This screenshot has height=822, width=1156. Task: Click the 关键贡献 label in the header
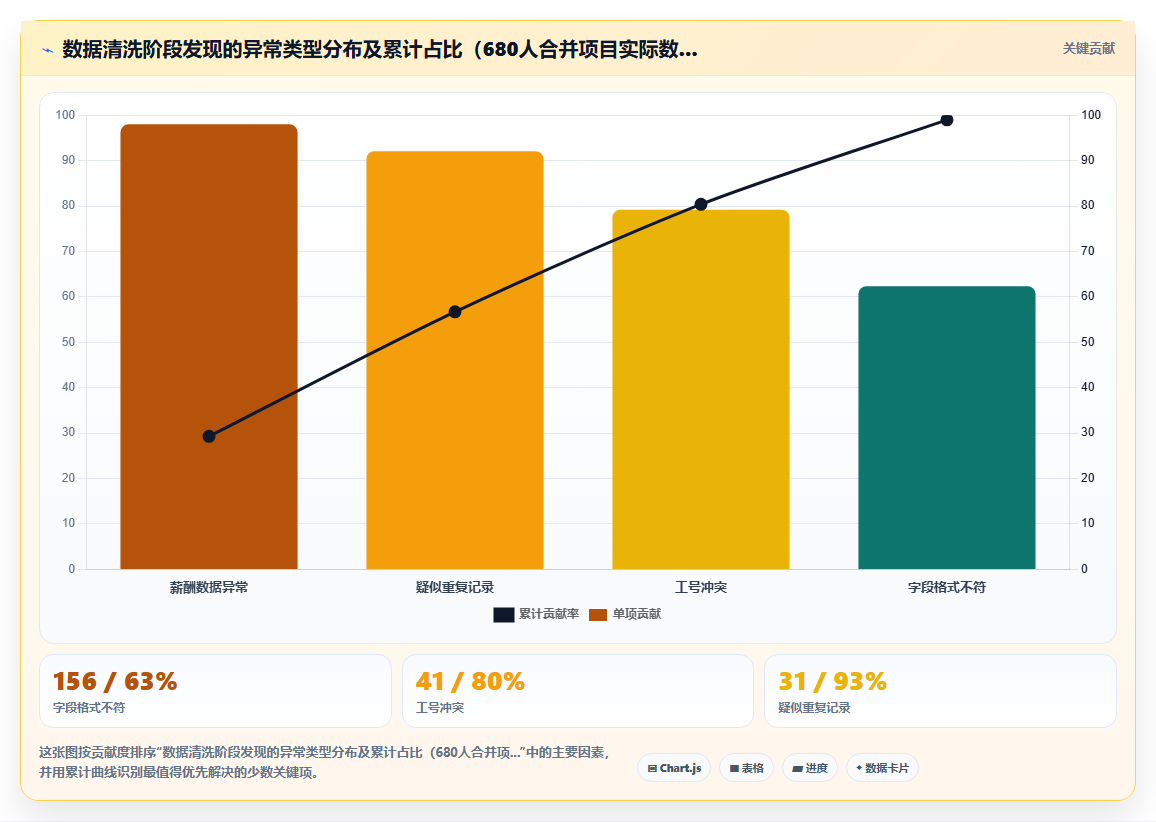point(1088,49)
